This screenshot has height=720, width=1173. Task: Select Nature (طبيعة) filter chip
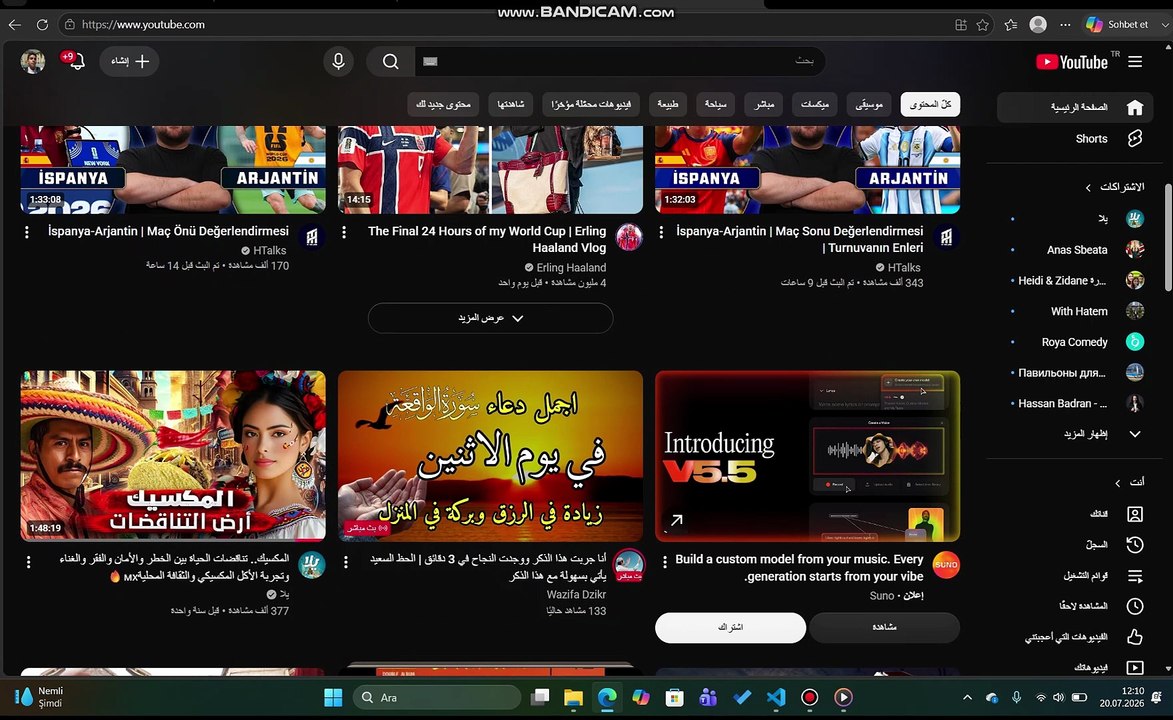pos(668,105)
